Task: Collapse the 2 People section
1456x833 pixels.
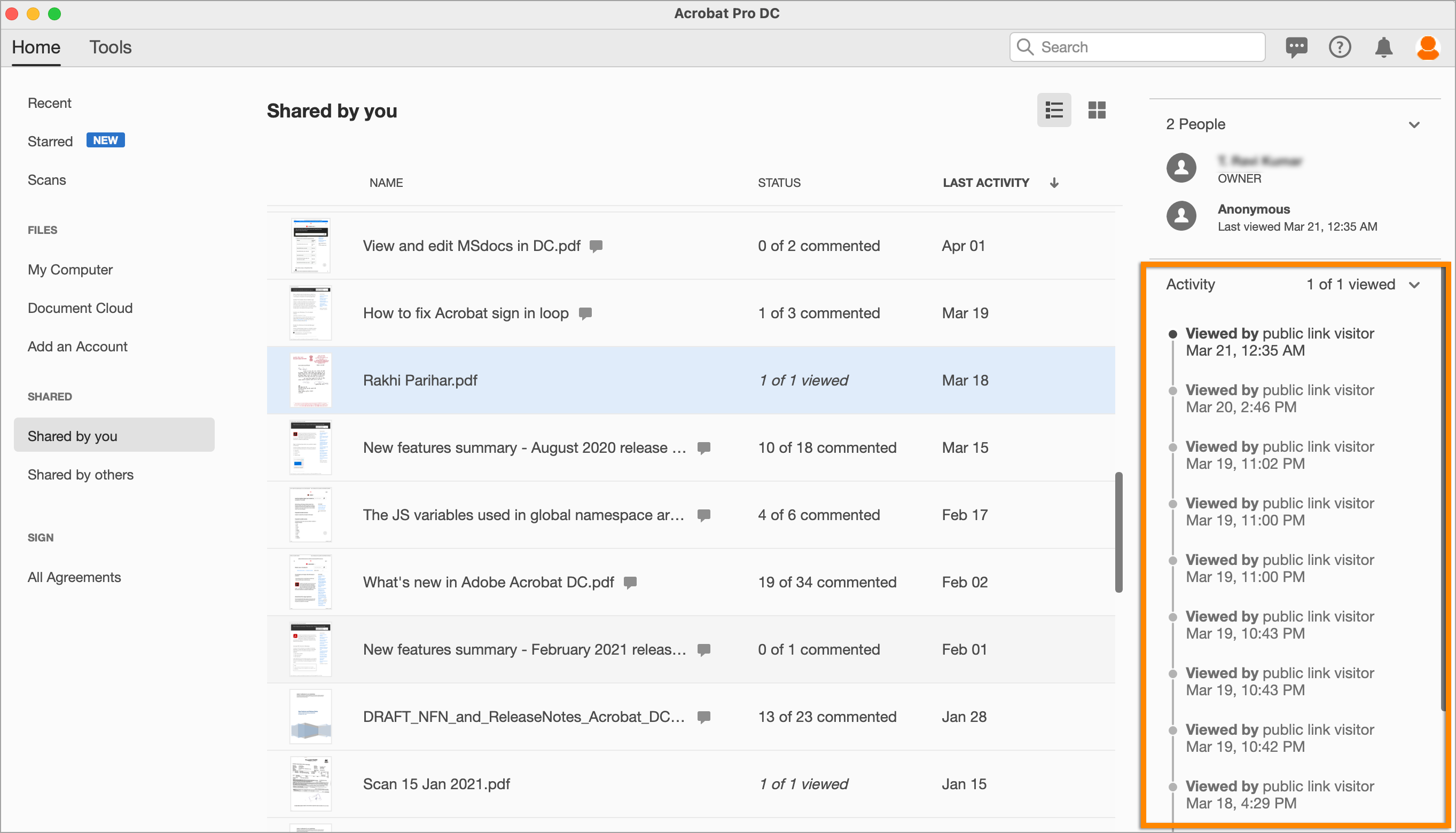Action: (x=1414, y=125)
